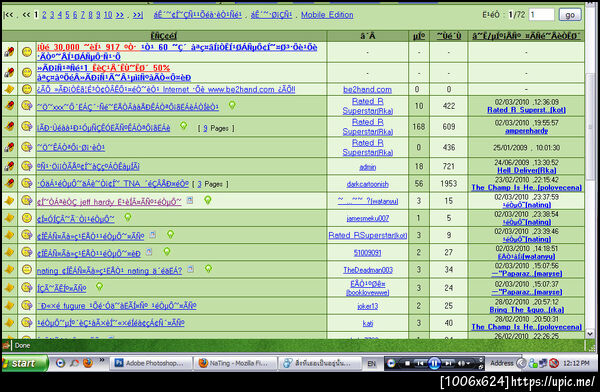The height and width of the screenshot is (392, 600).
Task: Click the folder icon in the joker13 row
Action: tap(9, 305)
